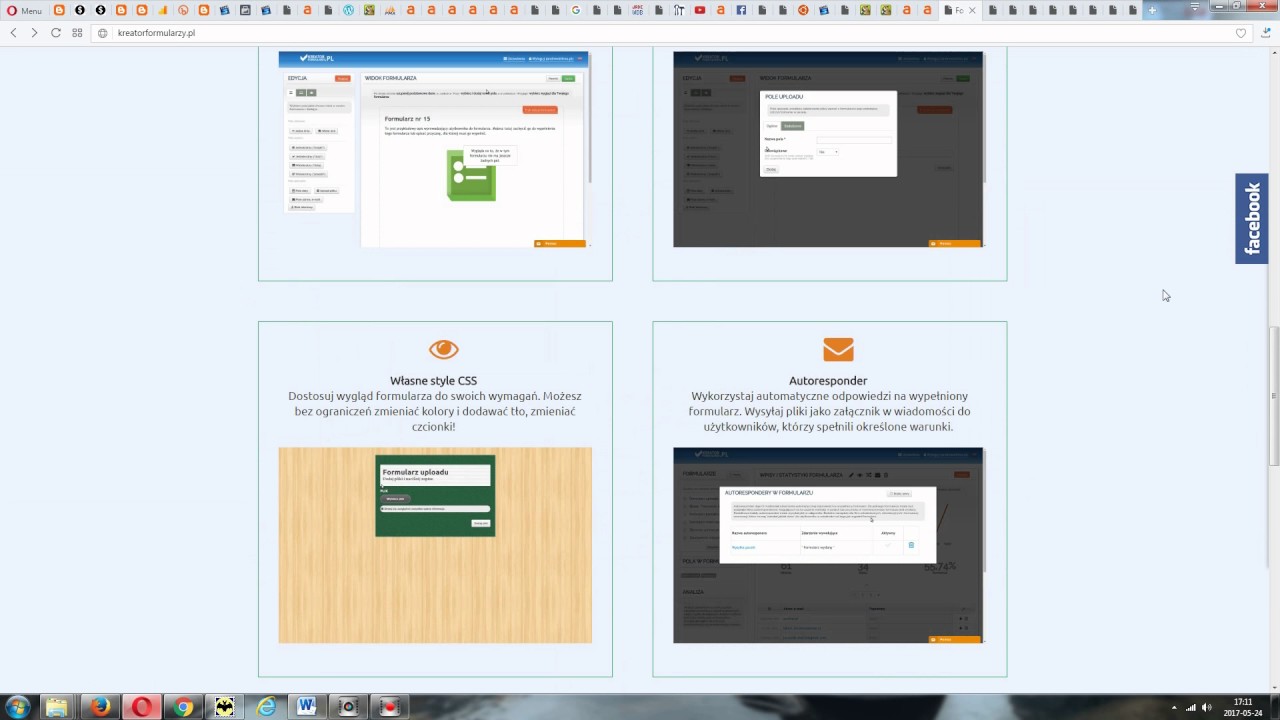Show hidden system tray icons
Viewport: 1280px width, 720px height.
point(1174,707)
